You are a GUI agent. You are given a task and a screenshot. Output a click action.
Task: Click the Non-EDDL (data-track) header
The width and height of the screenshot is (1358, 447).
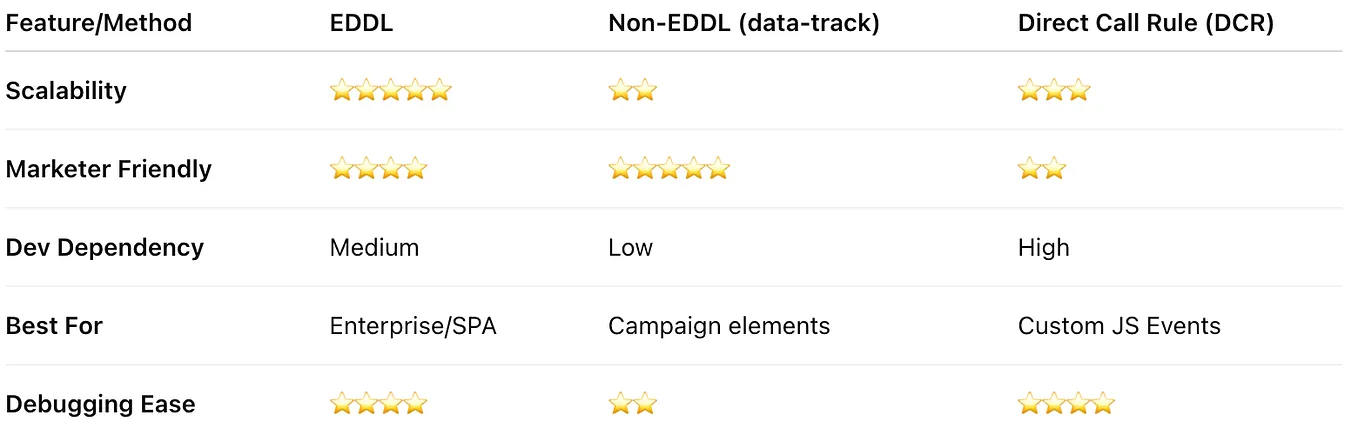744,23
